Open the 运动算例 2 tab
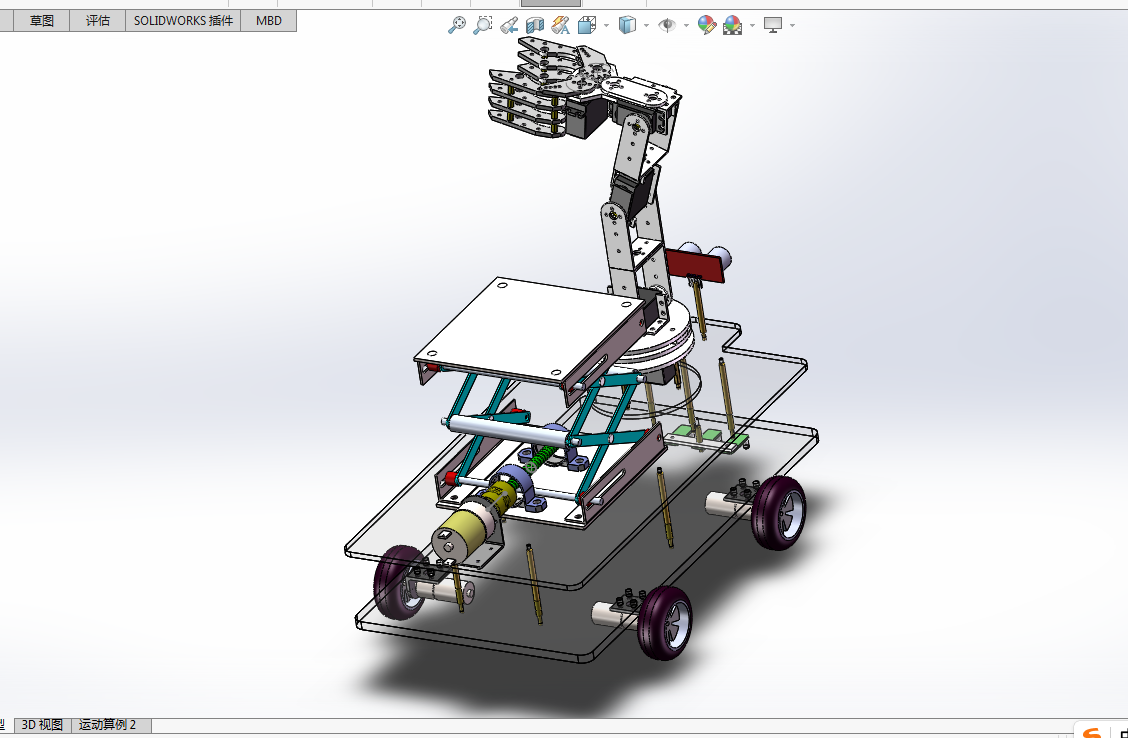This screenshot has height=738, width=1128. pos(108,724)
